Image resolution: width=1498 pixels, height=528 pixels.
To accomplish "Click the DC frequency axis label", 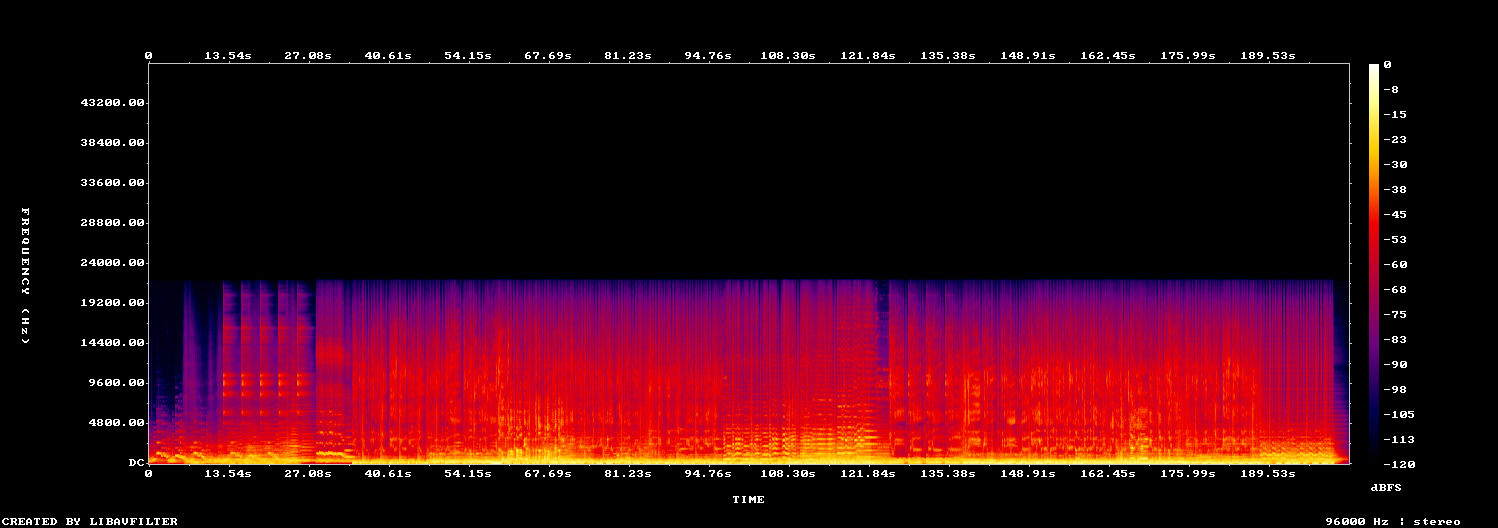I will click(137, 463).
